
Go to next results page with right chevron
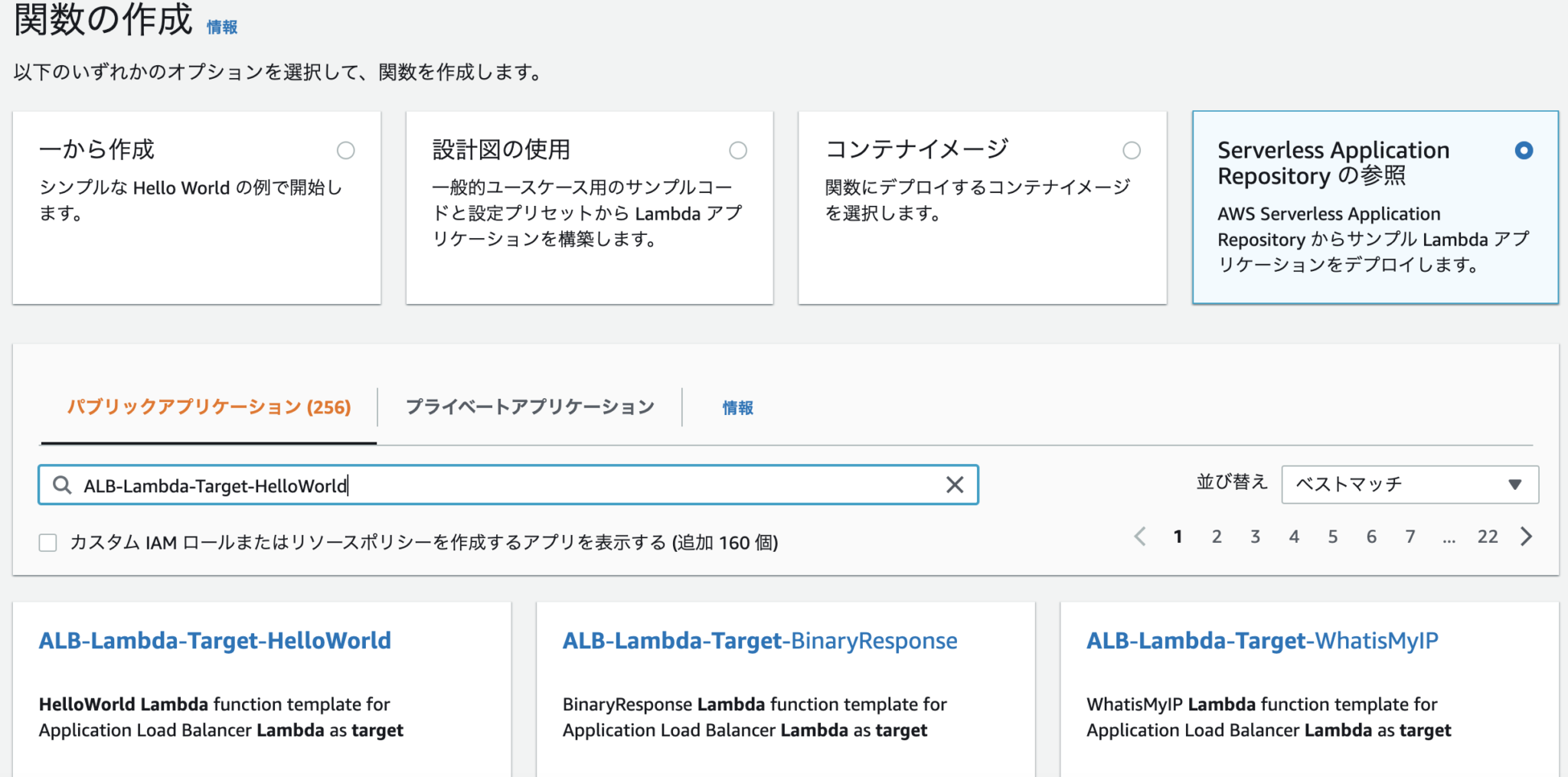1526,537
